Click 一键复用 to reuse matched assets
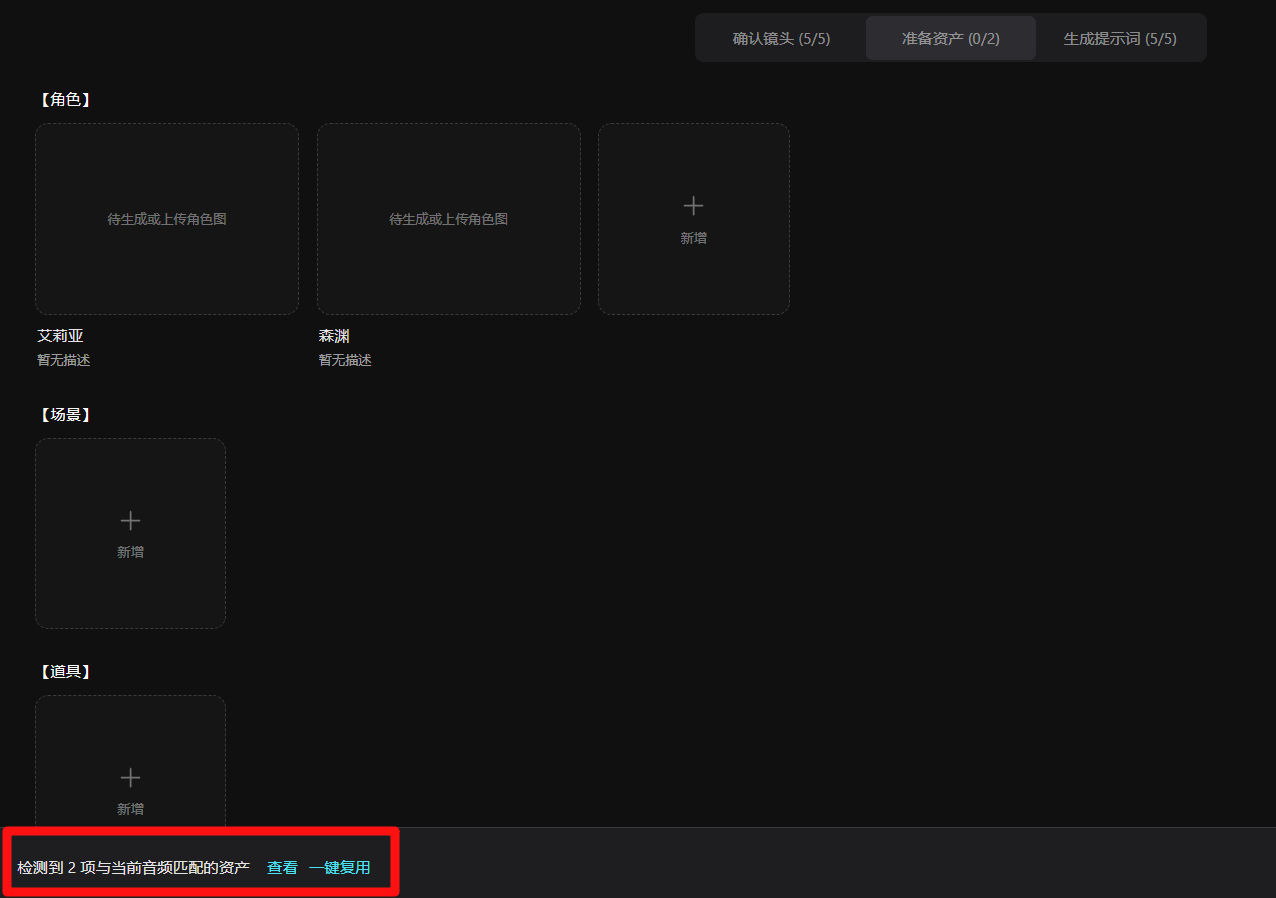This screenshot has height=898, width=1276. coord(340,867)
